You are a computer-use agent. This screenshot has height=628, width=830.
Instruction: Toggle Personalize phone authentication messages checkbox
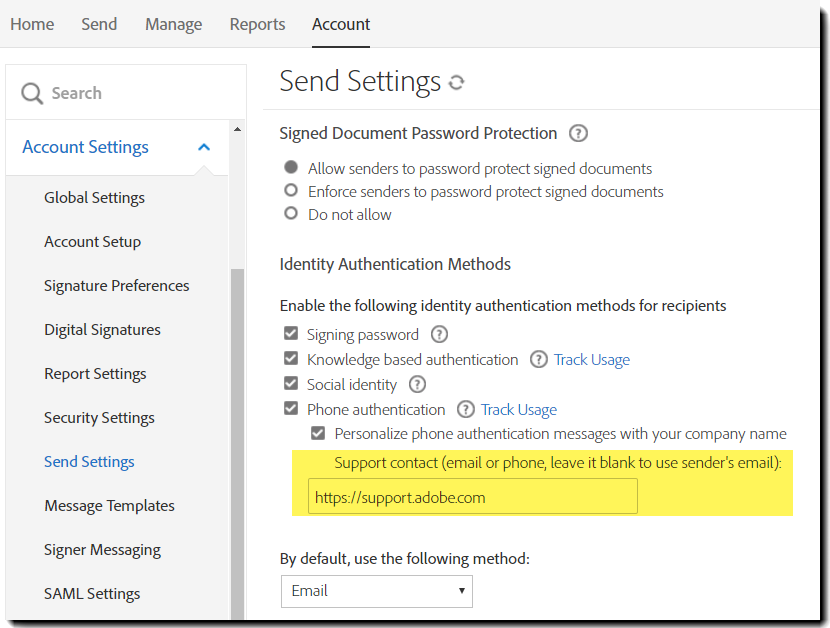(318, 433)
